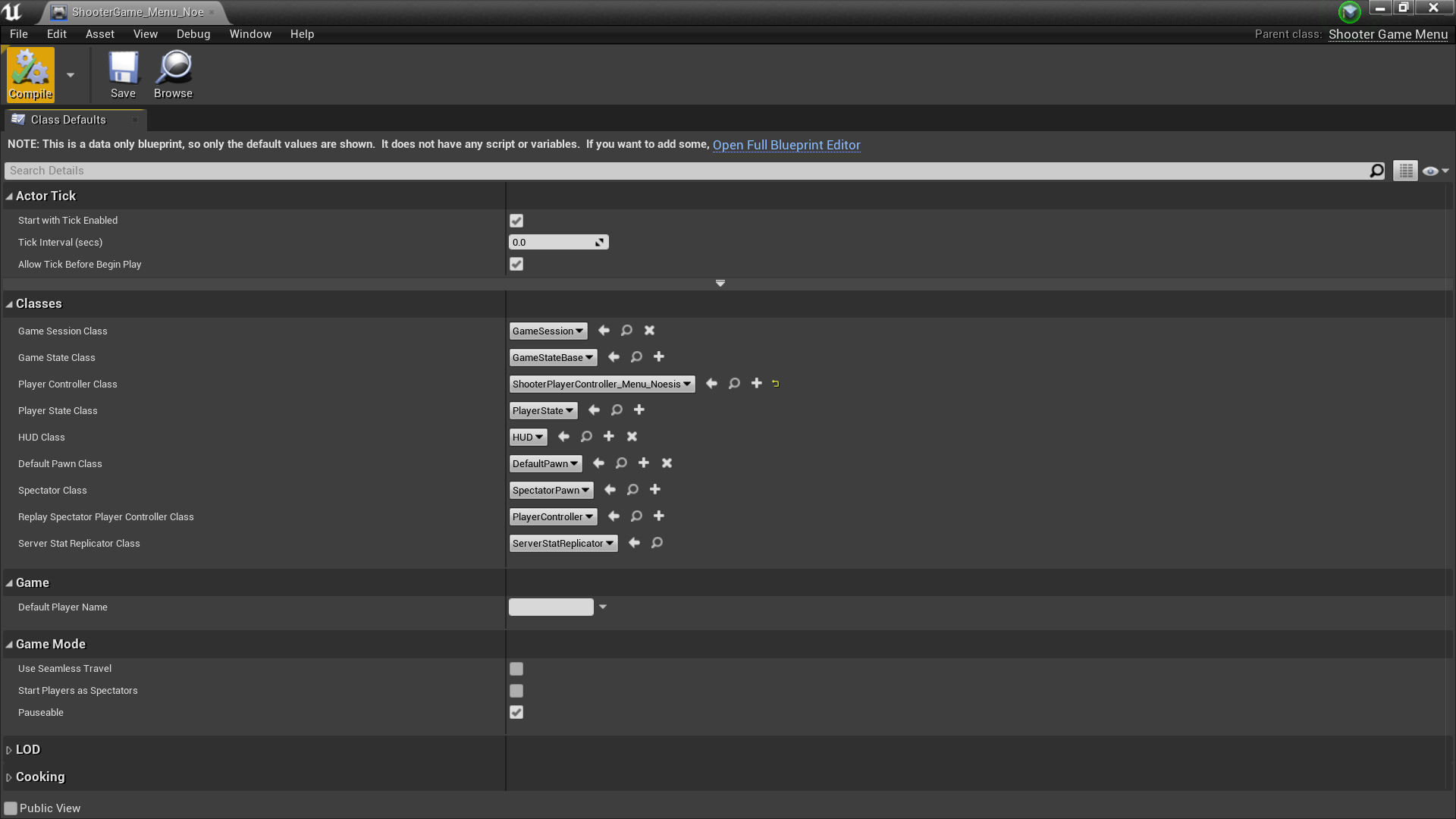This screenshot has width=1456, height=819.
Task: Click the Save toolbar icon
Action: tap(123, 74)
